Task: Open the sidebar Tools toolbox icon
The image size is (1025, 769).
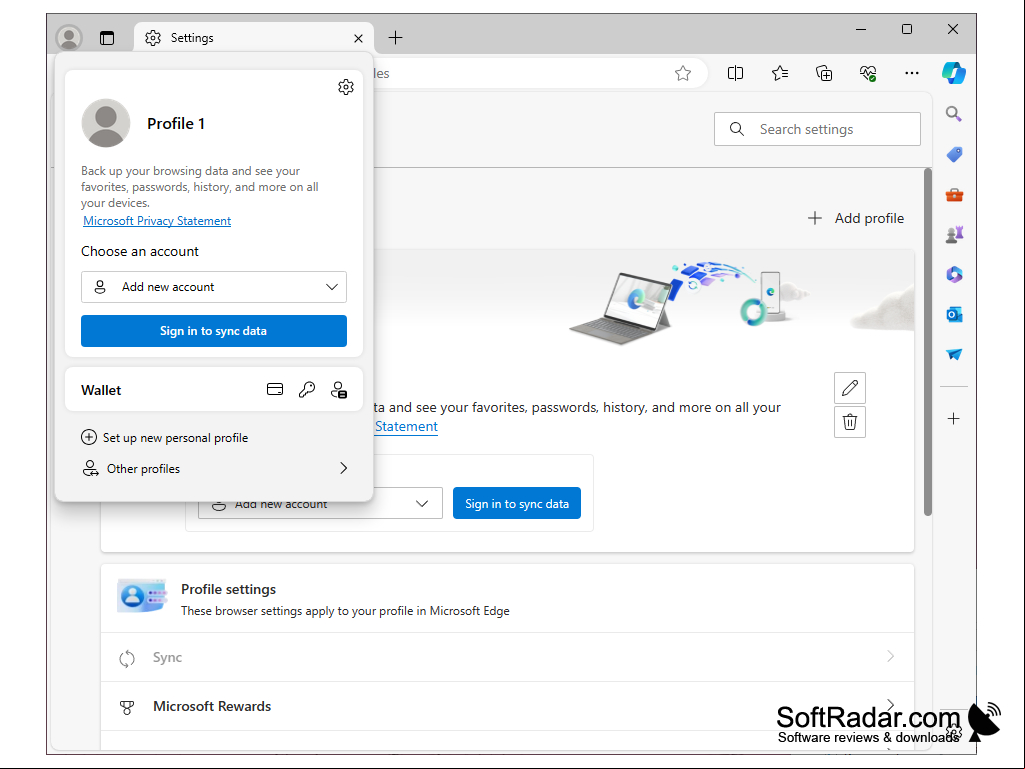Action: [x=954, y=195]
